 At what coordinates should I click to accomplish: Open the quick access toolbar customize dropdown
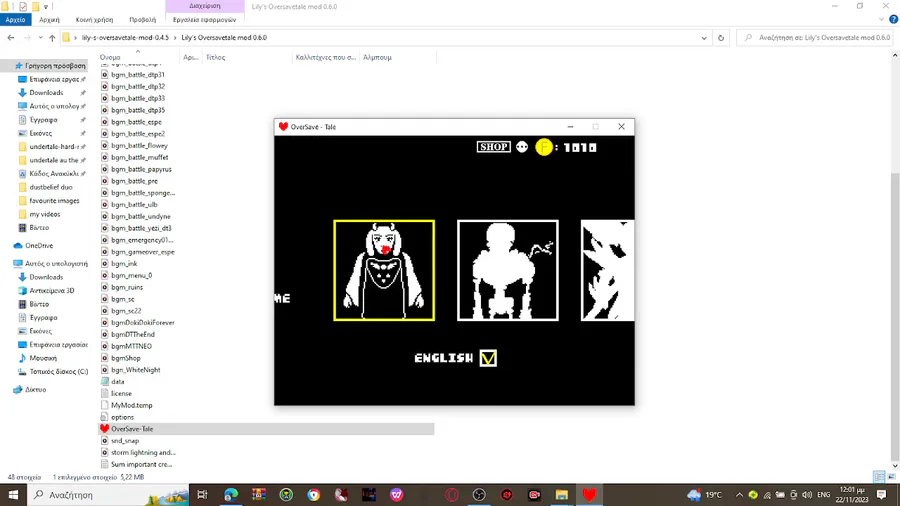point(46,6)
